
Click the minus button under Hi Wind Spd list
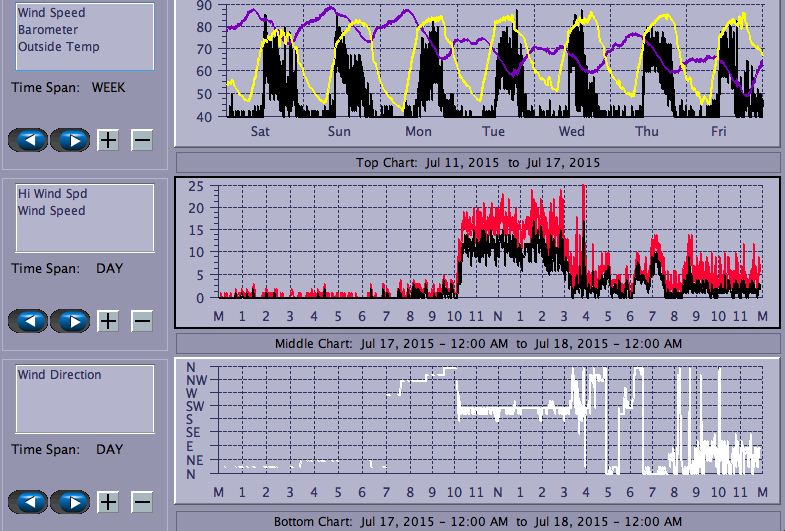[142, 321]
